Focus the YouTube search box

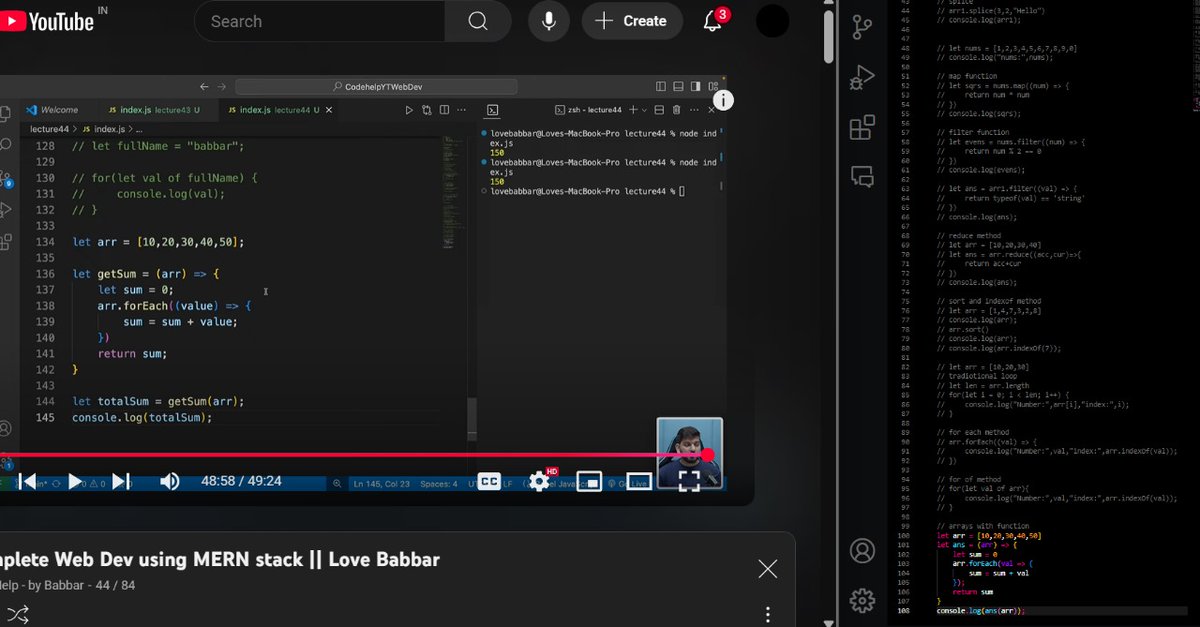coord(320,21)
